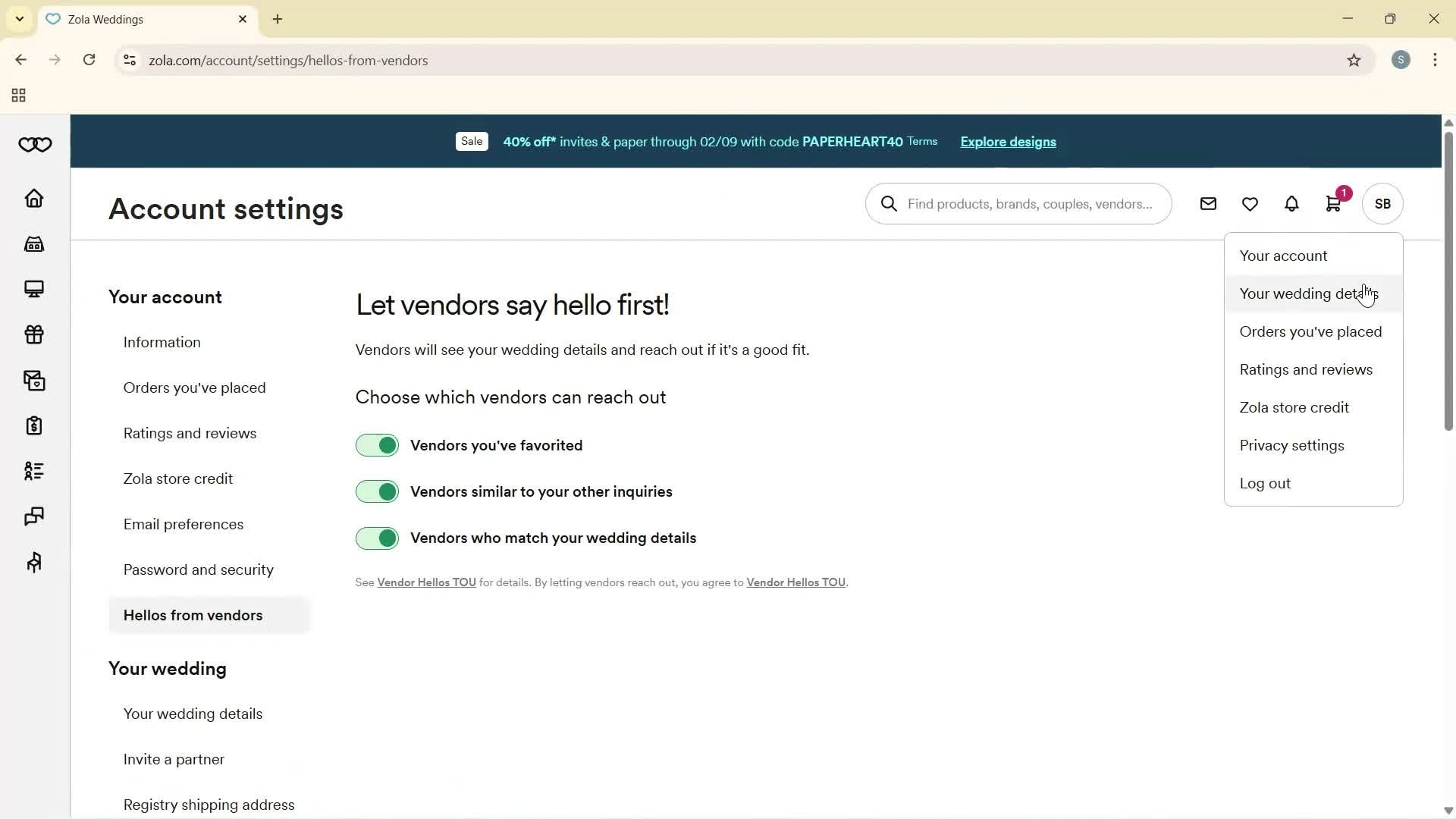Select Privacy settings from the account menu
The height and width of the screenshot is (819, 1456).
point(1291,445)
